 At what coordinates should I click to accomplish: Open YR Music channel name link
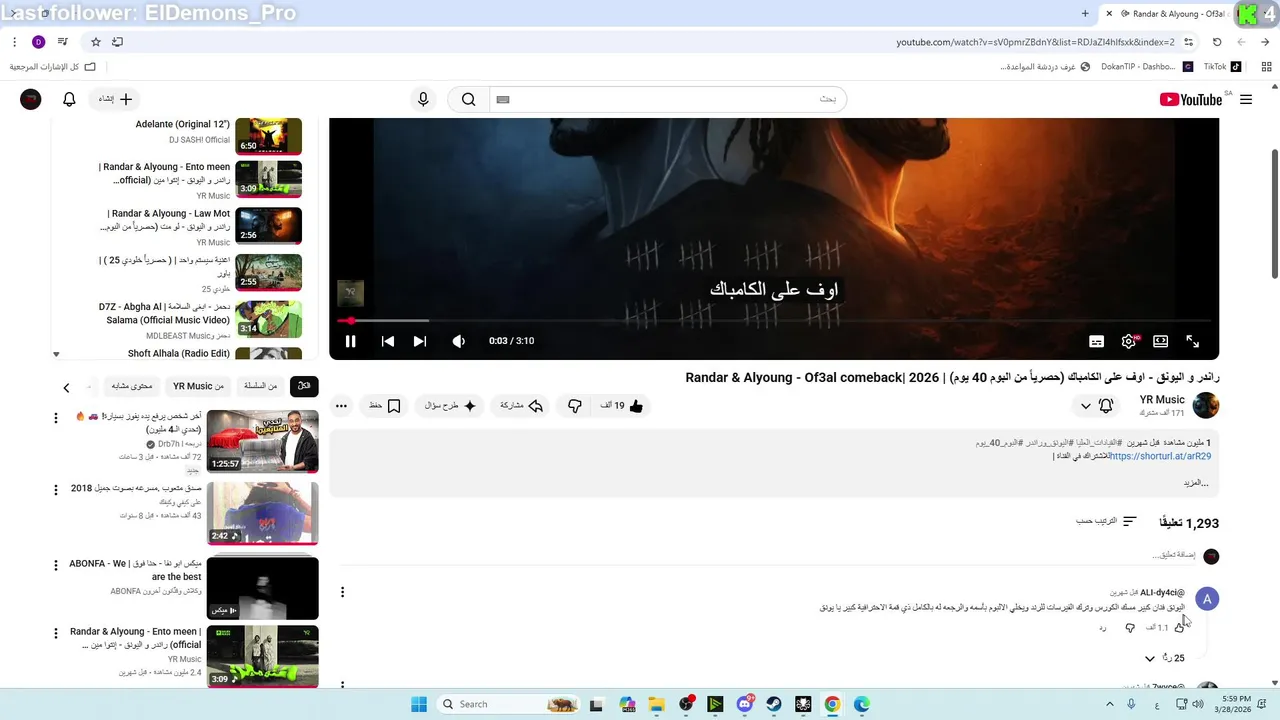1162,400
